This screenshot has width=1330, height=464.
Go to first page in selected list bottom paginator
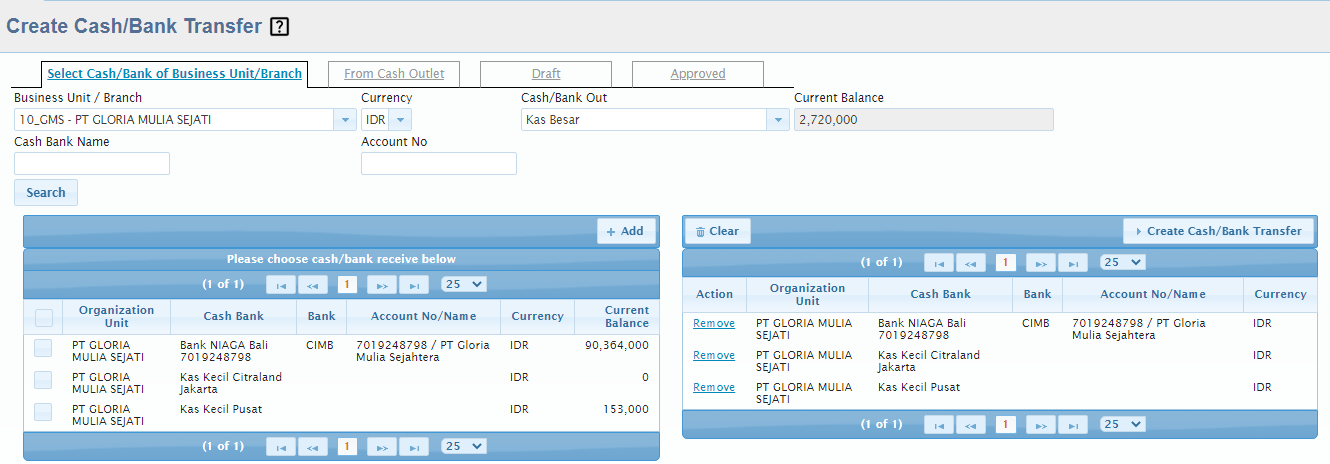tap(939, 425)
